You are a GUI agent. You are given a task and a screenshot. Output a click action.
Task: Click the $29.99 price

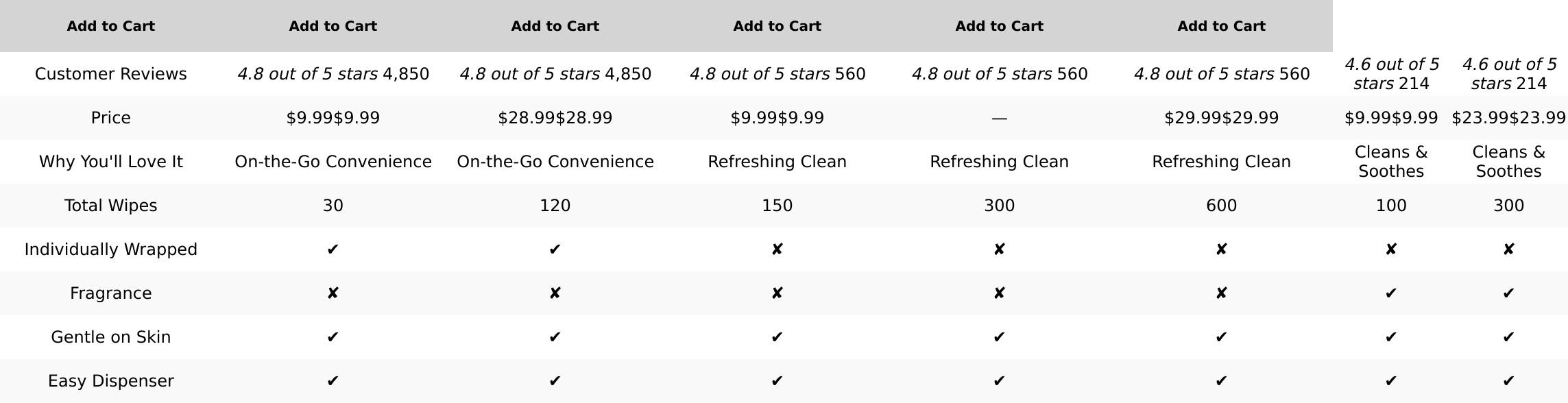coord(1221,118)
